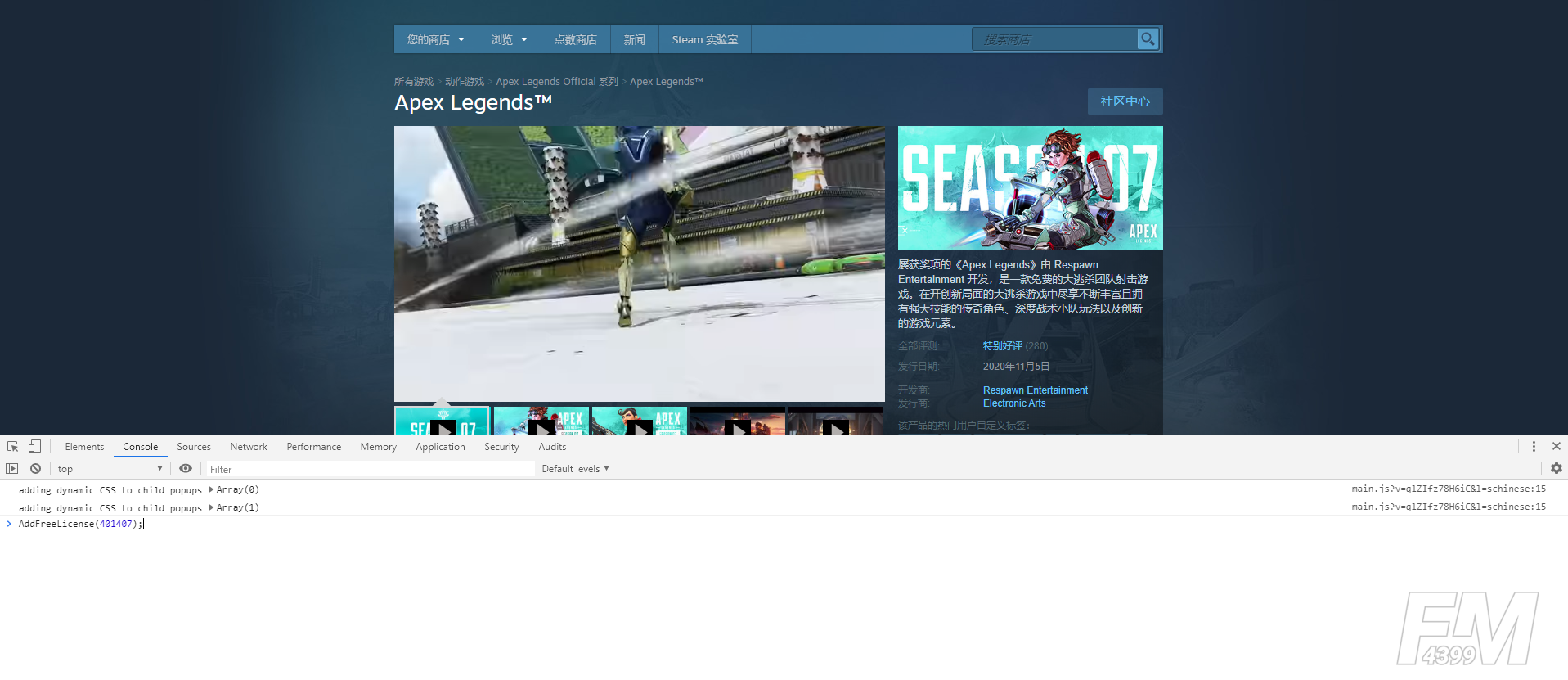Expand the Array(1) console entry
The height and width of the screenshot is (680, 1568).
pos(212,507)
